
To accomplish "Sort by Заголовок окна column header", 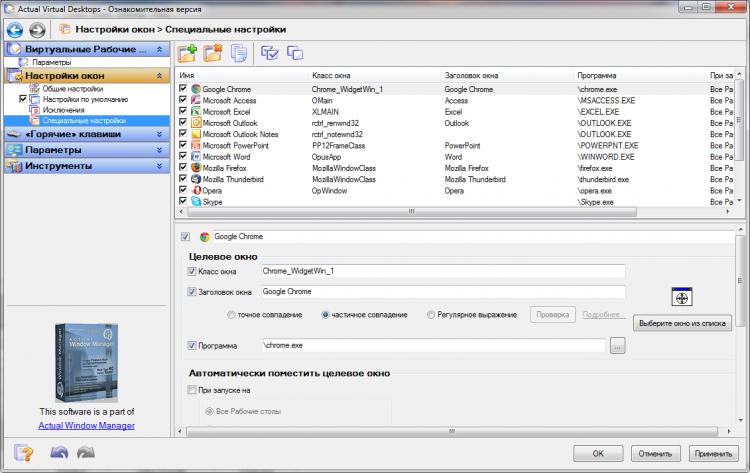I will [507, 76].
